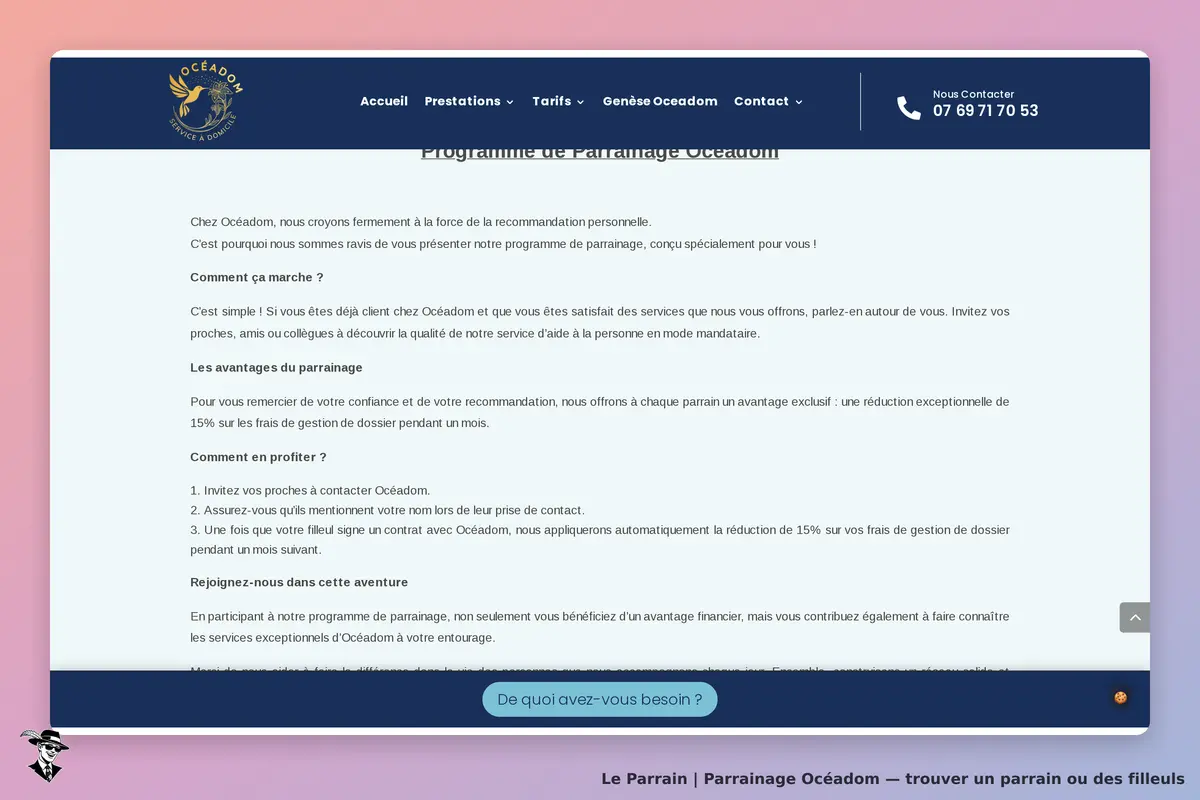This screenshot has height=800, width=1200.
Task: Click the phone handset icon
Action: (909, 108)
